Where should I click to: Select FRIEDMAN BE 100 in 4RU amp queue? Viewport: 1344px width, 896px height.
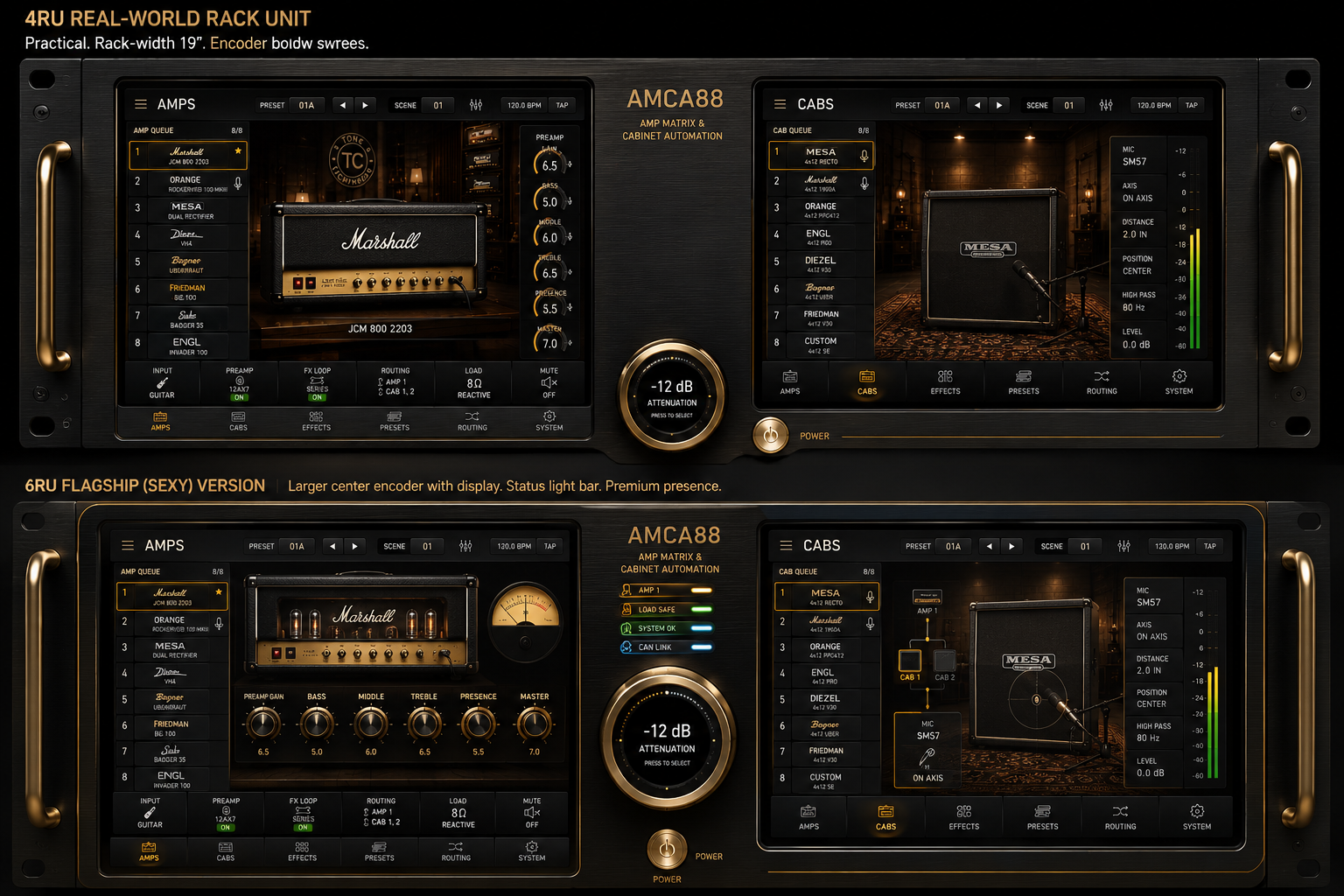click(x=187, y=291)
